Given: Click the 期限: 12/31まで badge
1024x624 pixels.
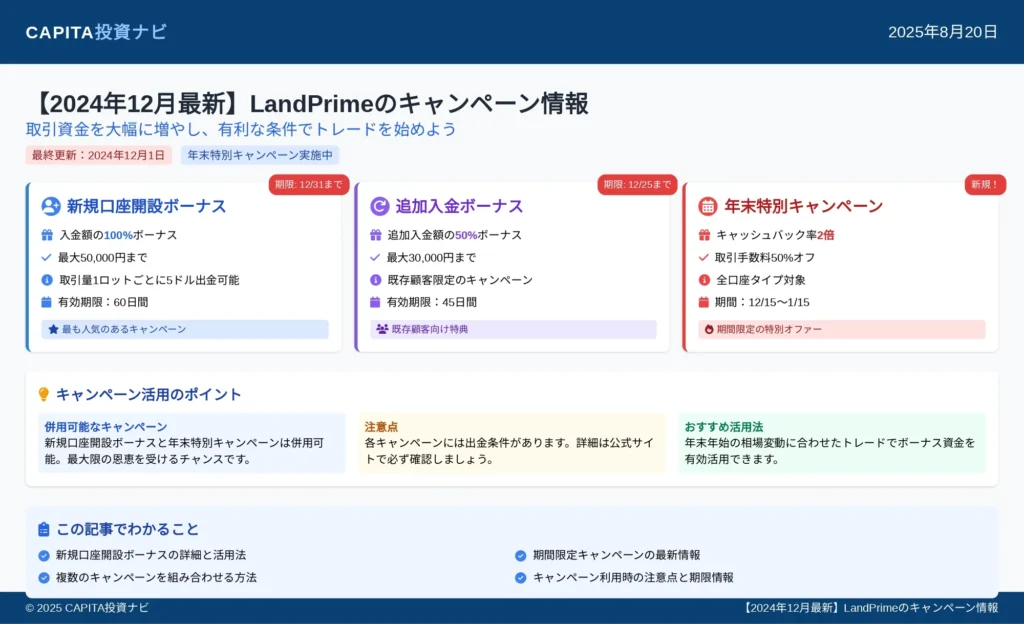Looking at the screenshot, I should tap(309, 185).
